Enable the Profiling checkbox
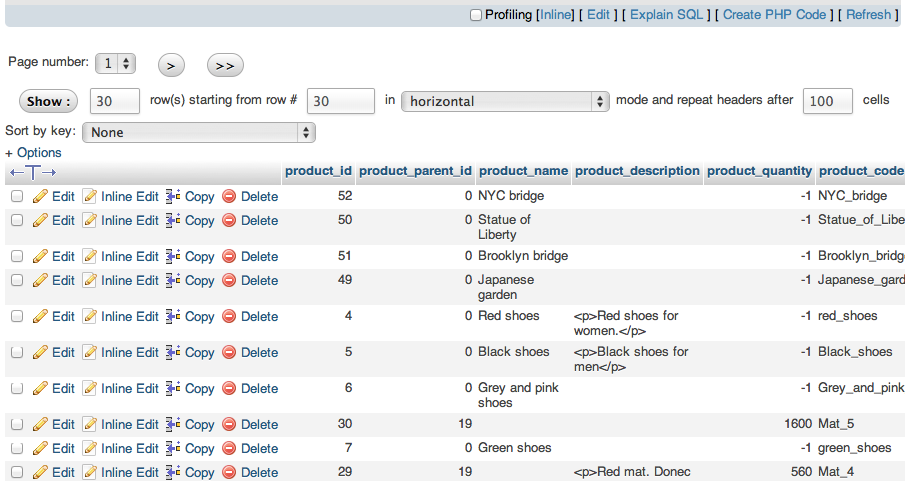The height and width of the screenshot is (481, 905). [476, 15]
